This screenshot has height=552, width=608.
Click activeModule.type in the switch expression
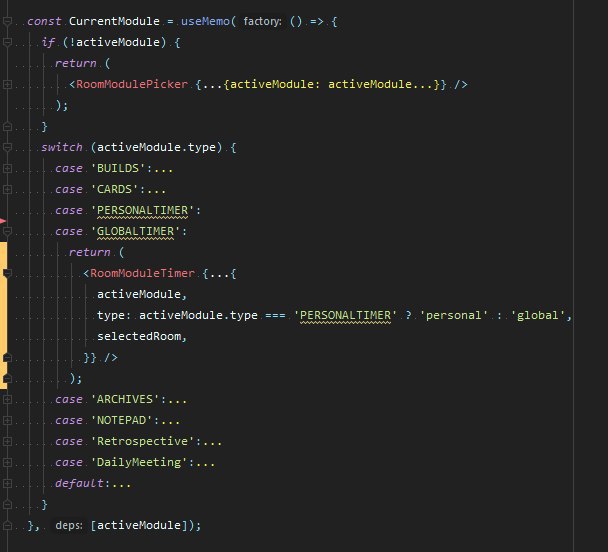click(x=156, y=147)
